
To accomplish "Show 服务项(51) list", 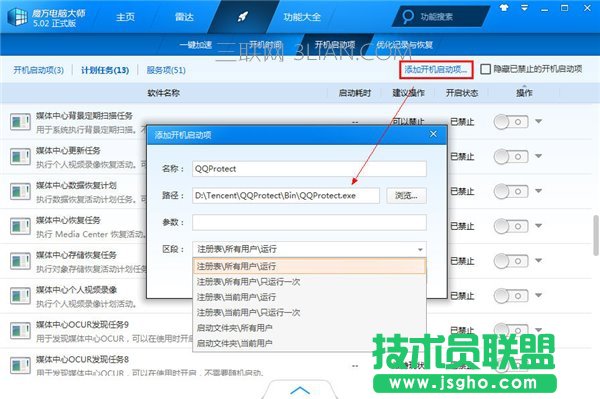I will 166,70.
